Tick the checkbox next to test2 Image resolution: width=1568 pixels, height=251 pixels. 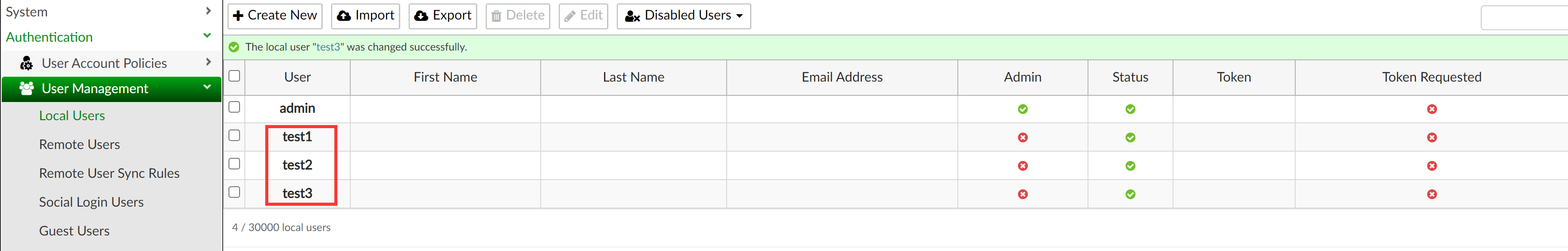click(x=234, y=164)
